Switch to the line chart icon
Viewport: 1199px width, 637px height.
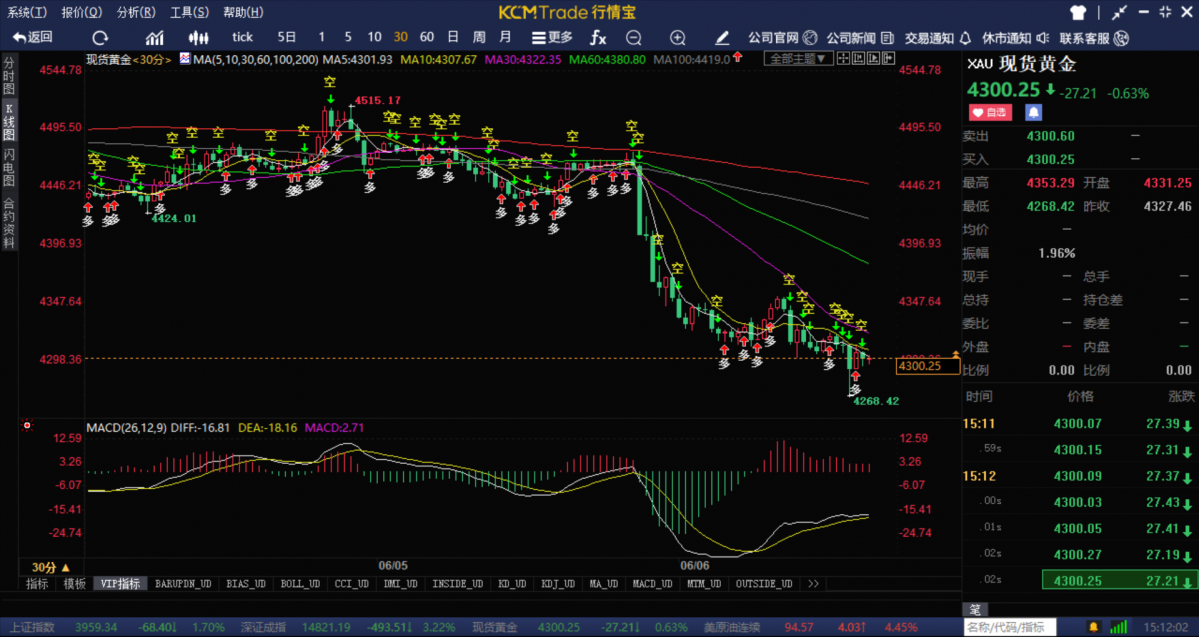[154, 37]
